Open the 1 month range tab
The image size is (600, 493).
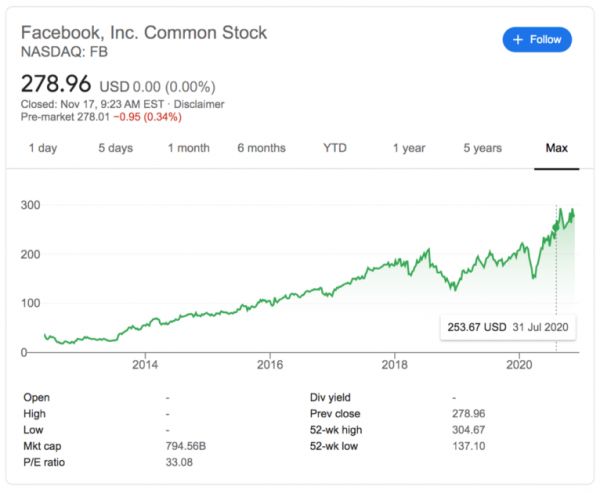188,148
